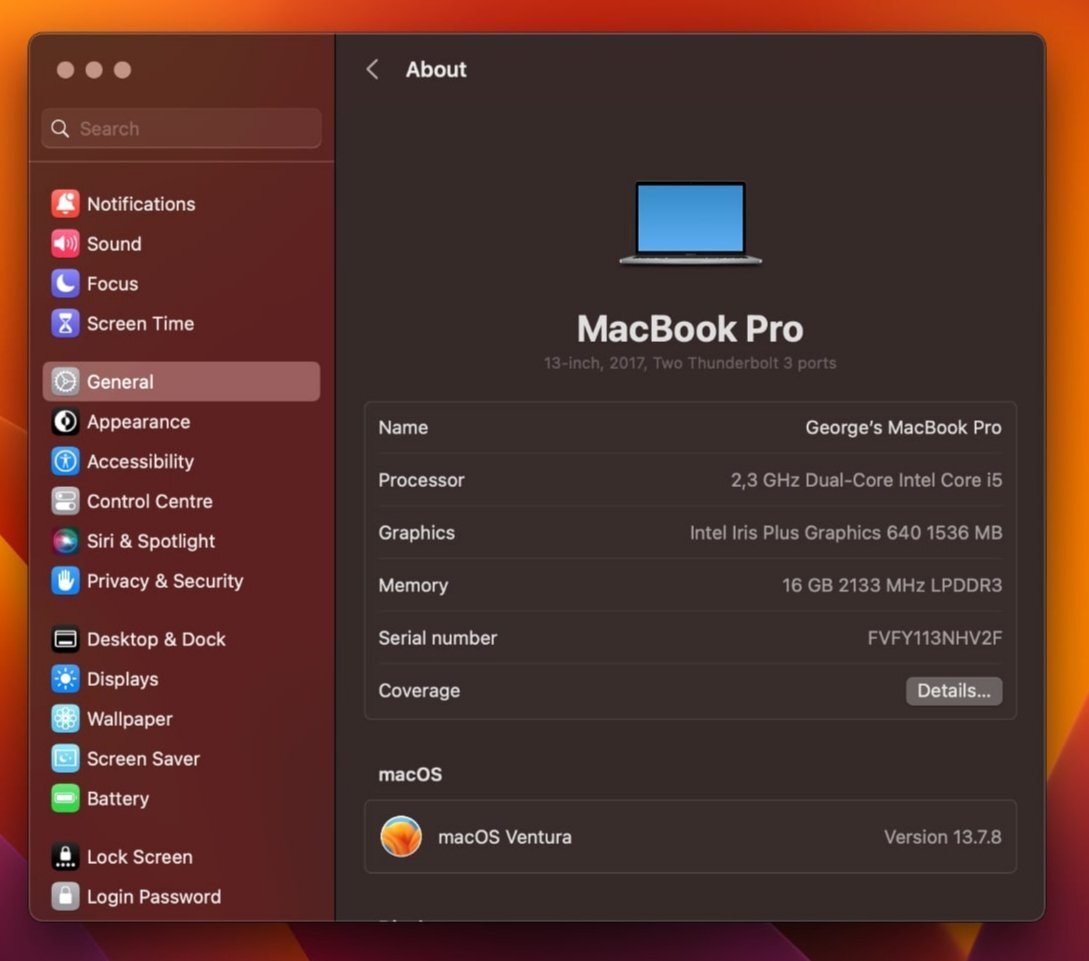Select Lock Screen in the sidebar
The width and height of the screenshot is (1089, 961).
click(139, 857)
